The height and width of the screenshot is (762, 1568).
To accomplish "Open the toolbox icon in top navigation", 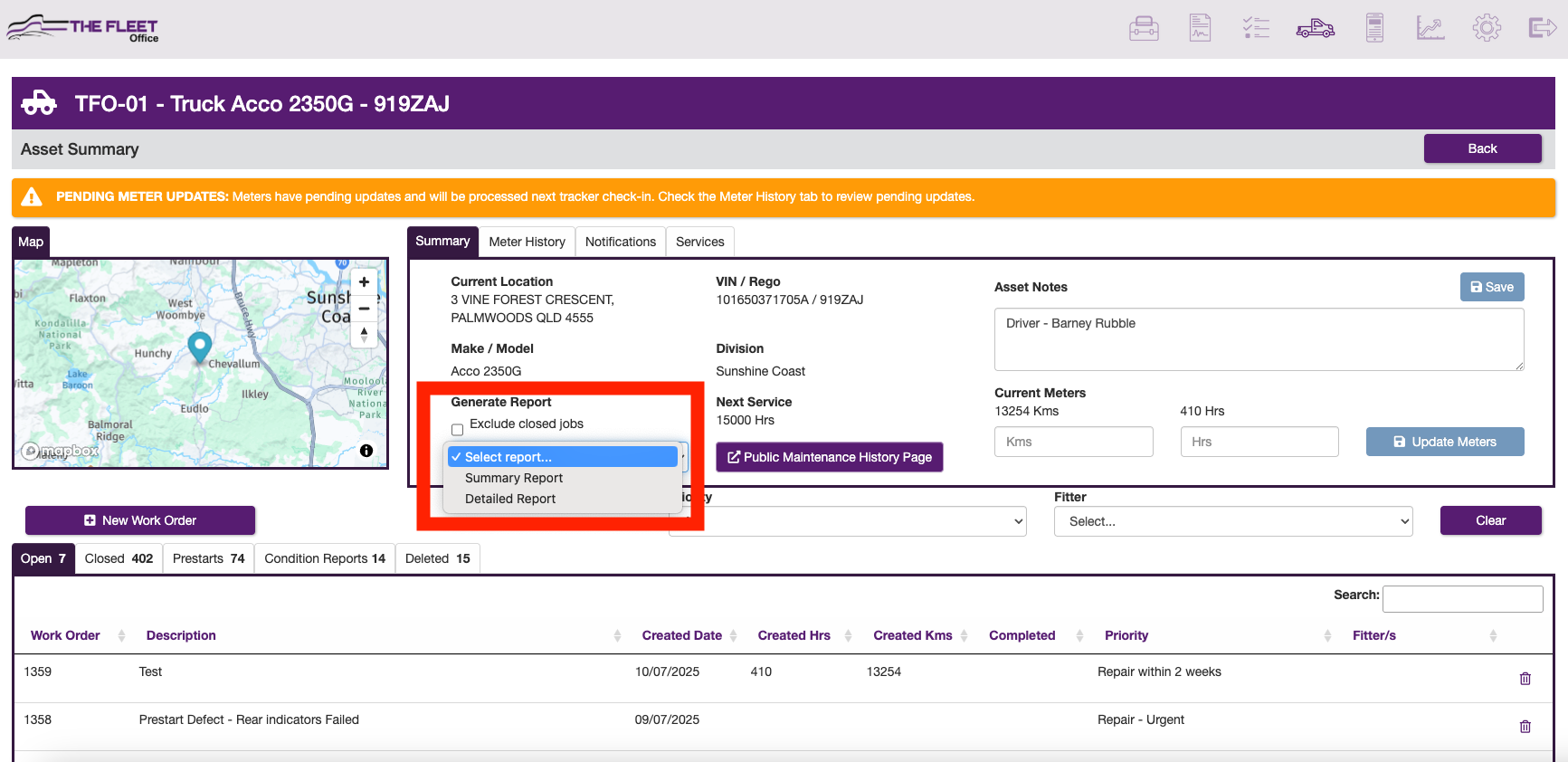I will [x=1144, y=28].
